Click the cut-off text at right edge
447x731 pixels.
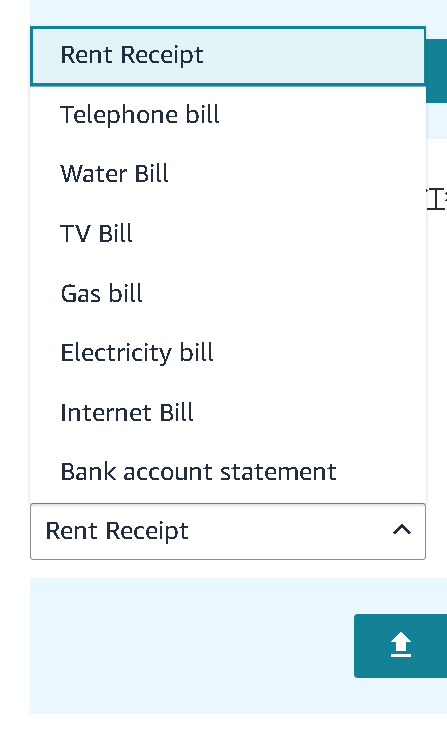[x=437, y=200]
